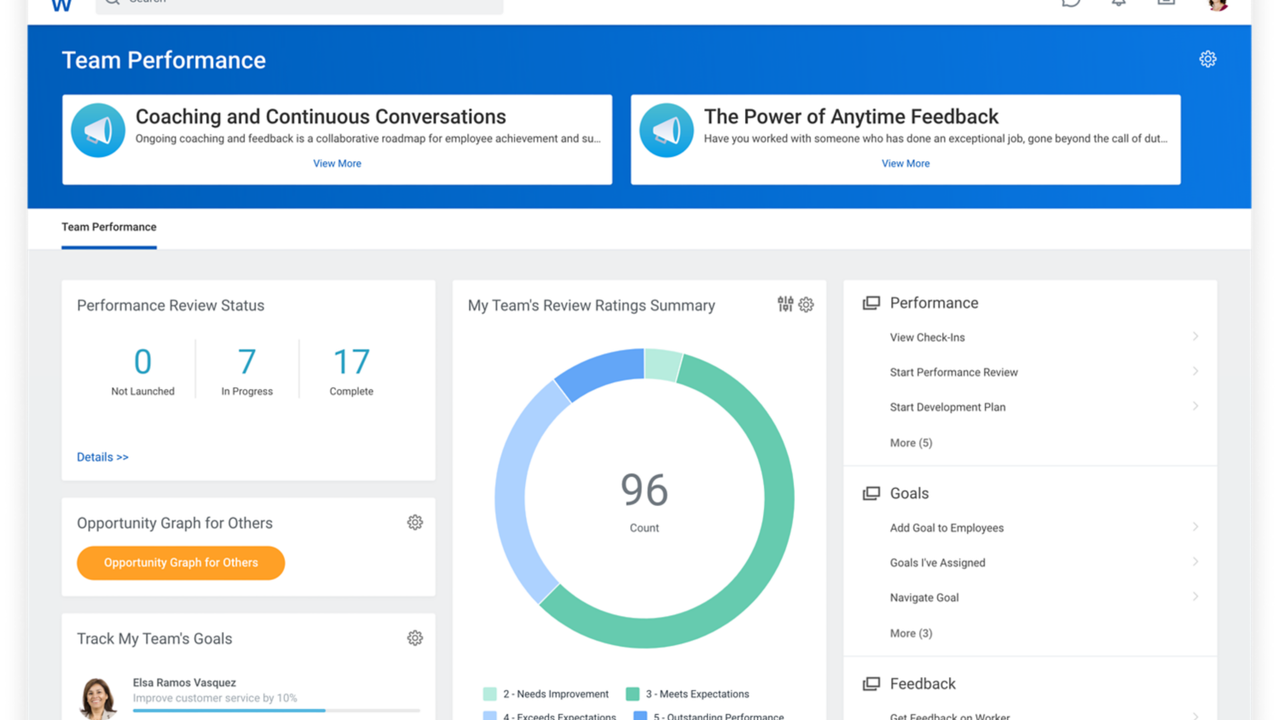The width and height of the screenshot is (1279, 720).
Task: Open the Details >> link in Review Status
Action: (x=102, y=457)
